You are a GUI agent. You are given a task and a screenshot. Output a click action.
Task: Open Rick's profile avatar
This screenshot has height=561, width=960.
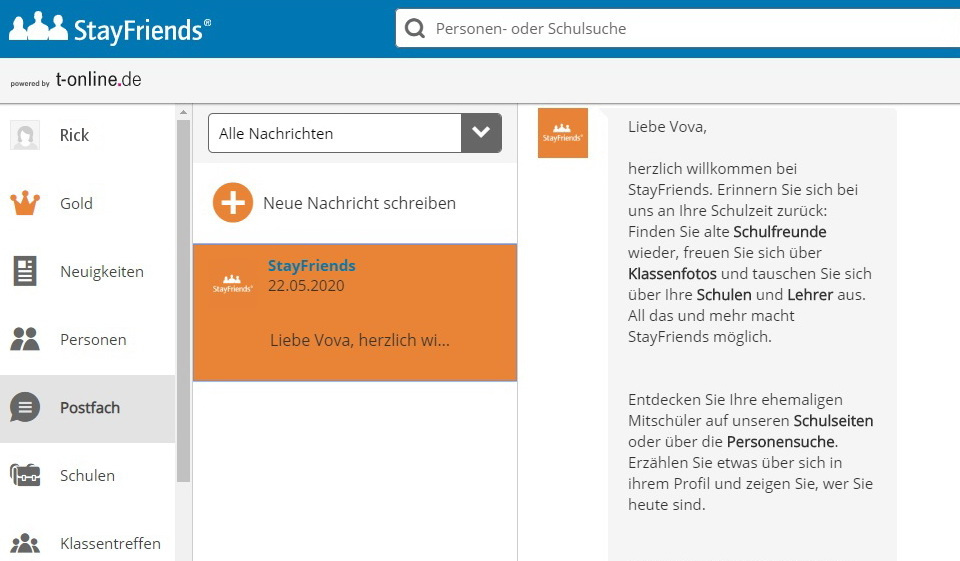(25, 135)
